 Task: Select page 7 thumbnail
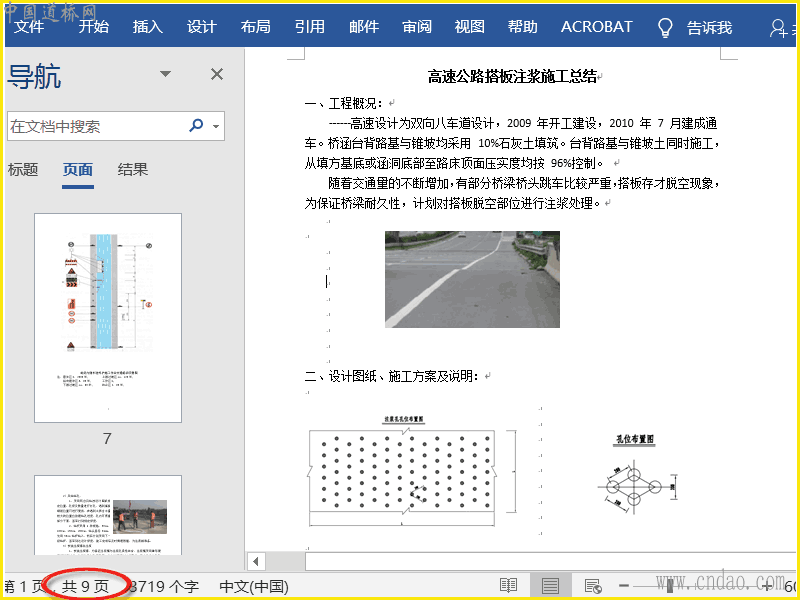coord(108,318)
